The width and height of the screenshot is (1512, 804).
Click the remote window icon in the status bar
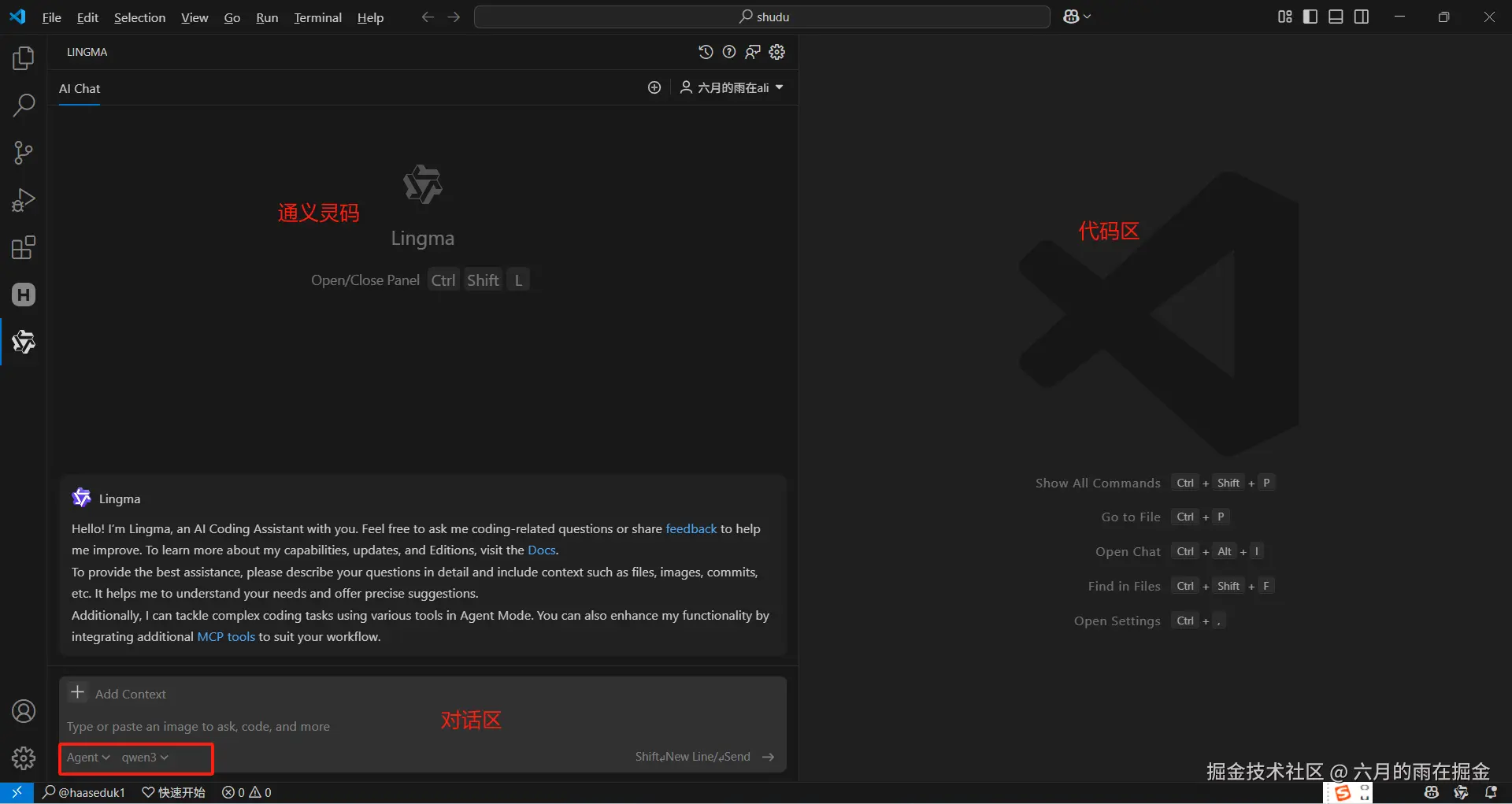pyautogui.click(x=17, y=792)
